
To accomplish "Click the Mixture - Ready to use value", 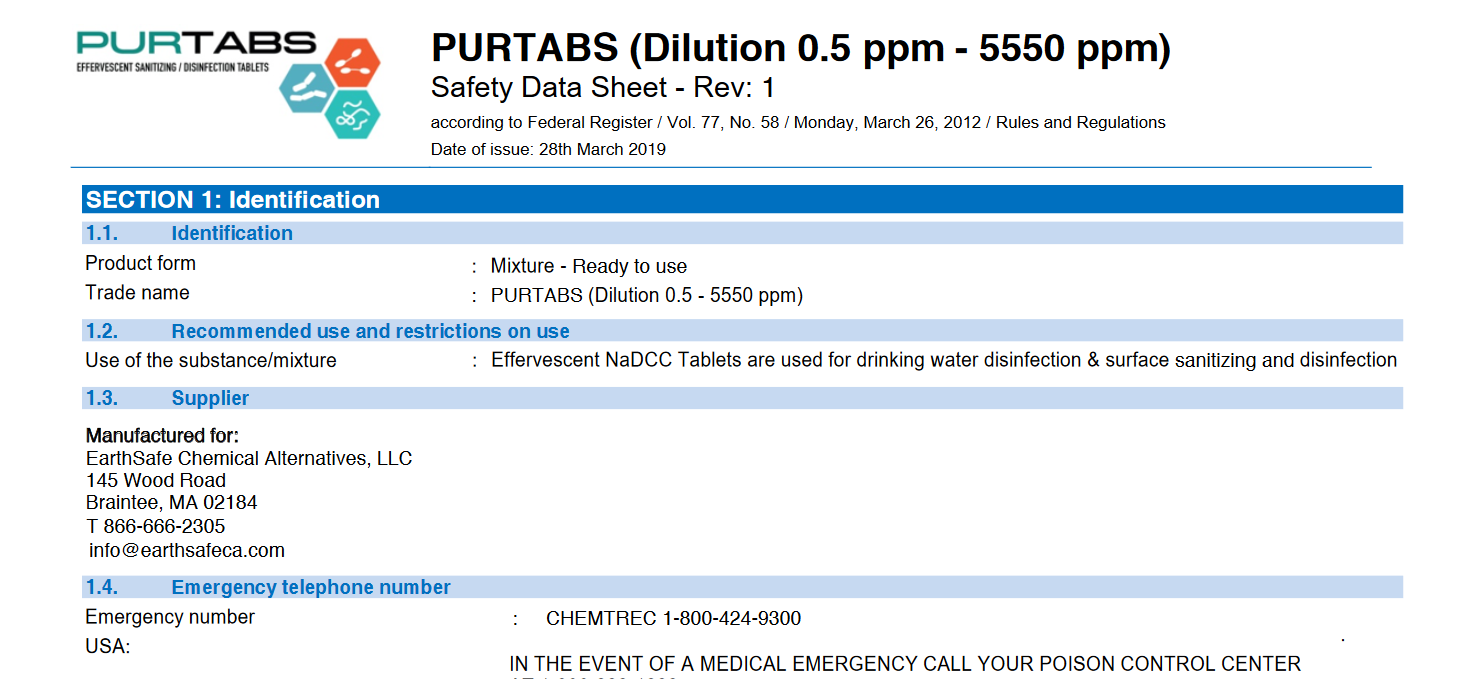I will pyautogui.click(x=588, y=266).
